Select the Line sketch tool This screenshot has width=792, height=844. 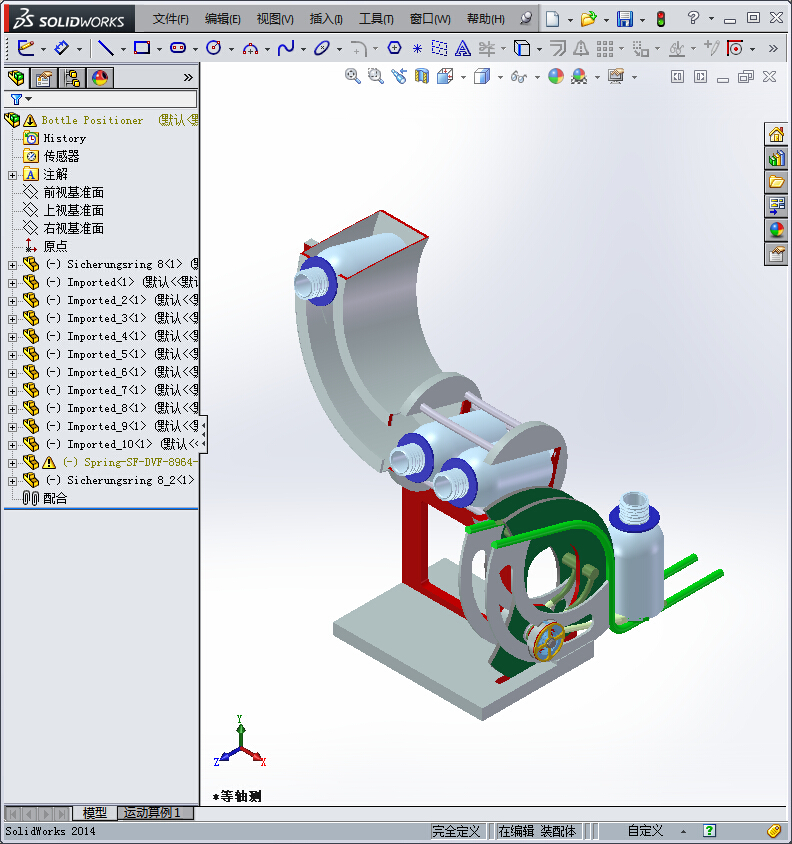(x=106, y=48)
